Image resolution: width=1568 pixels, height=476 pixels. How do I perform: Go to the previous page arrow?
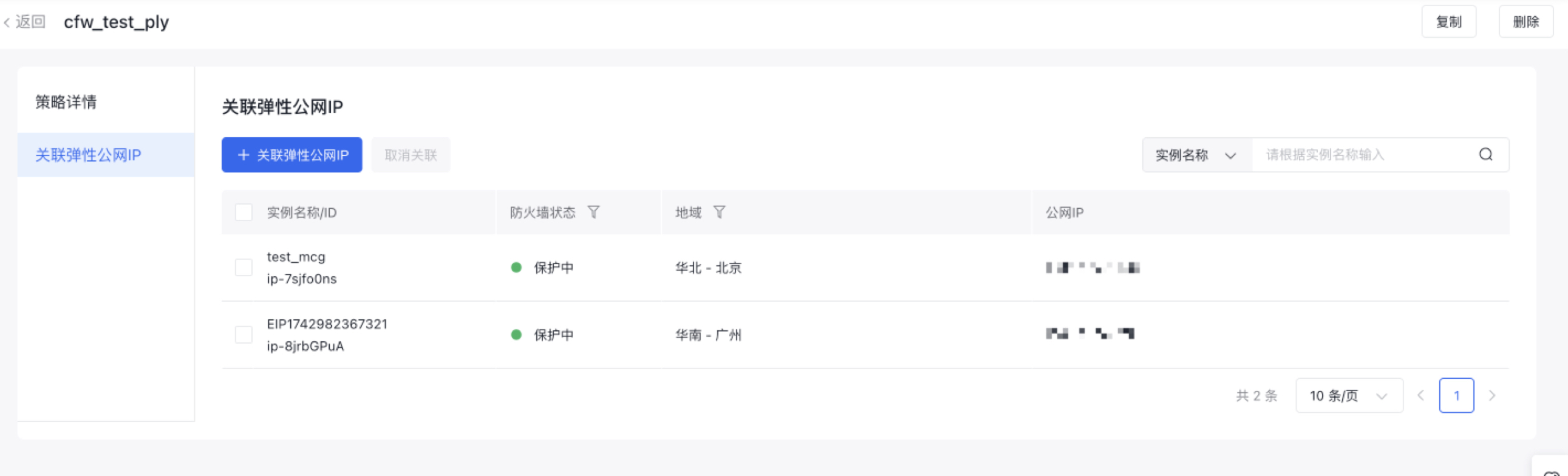click(x=1420, y=396)
